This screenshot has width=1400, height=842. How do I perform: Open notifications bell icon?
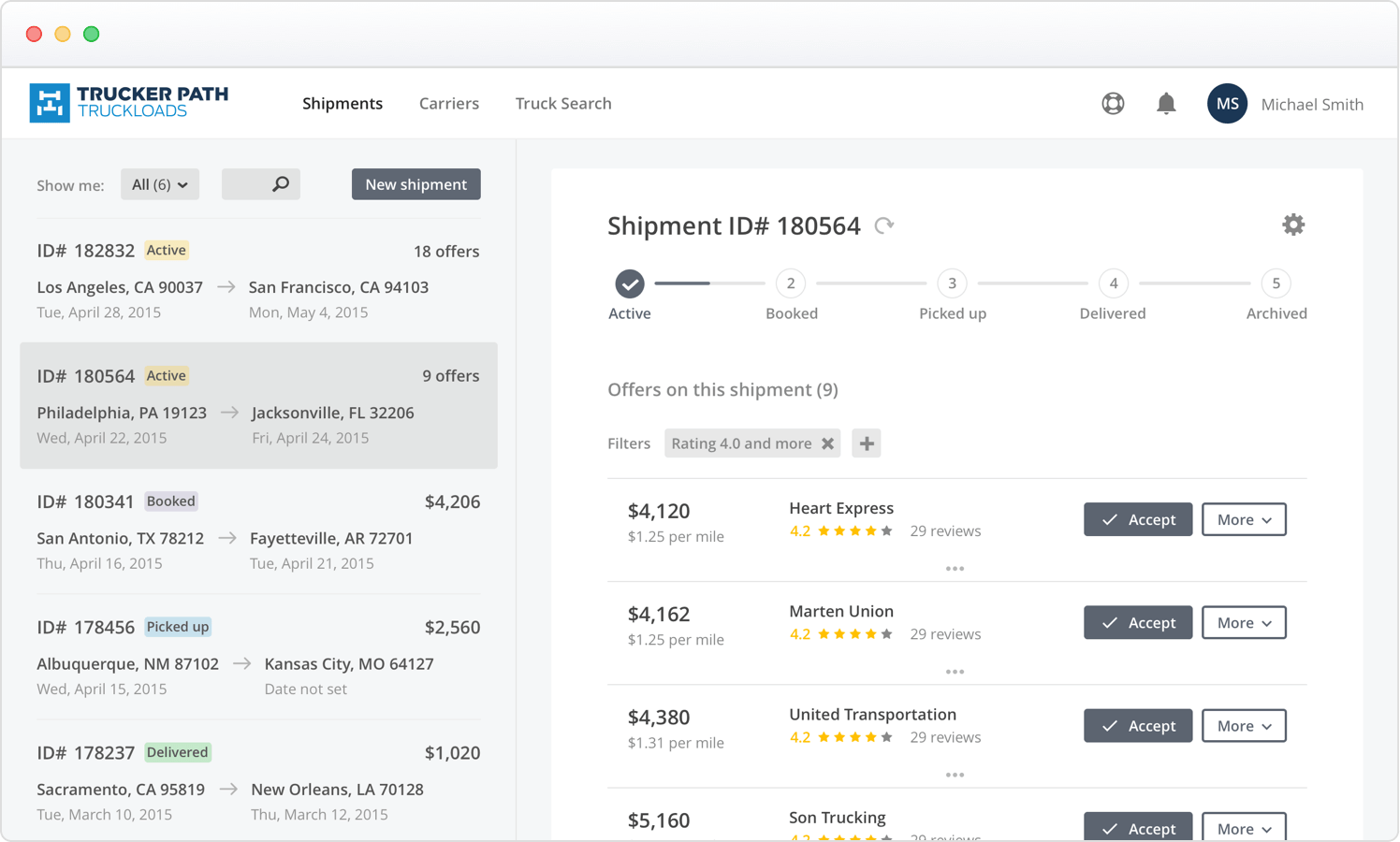(1166, 104)
